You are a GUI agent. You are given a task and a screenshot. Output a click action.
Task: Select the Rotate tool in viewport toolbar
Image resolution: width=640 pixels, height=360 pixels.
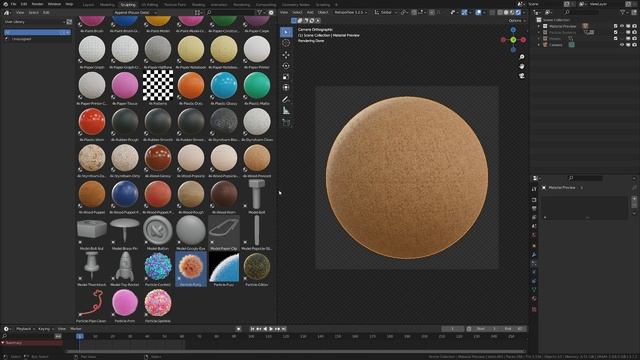pos(286,66)
